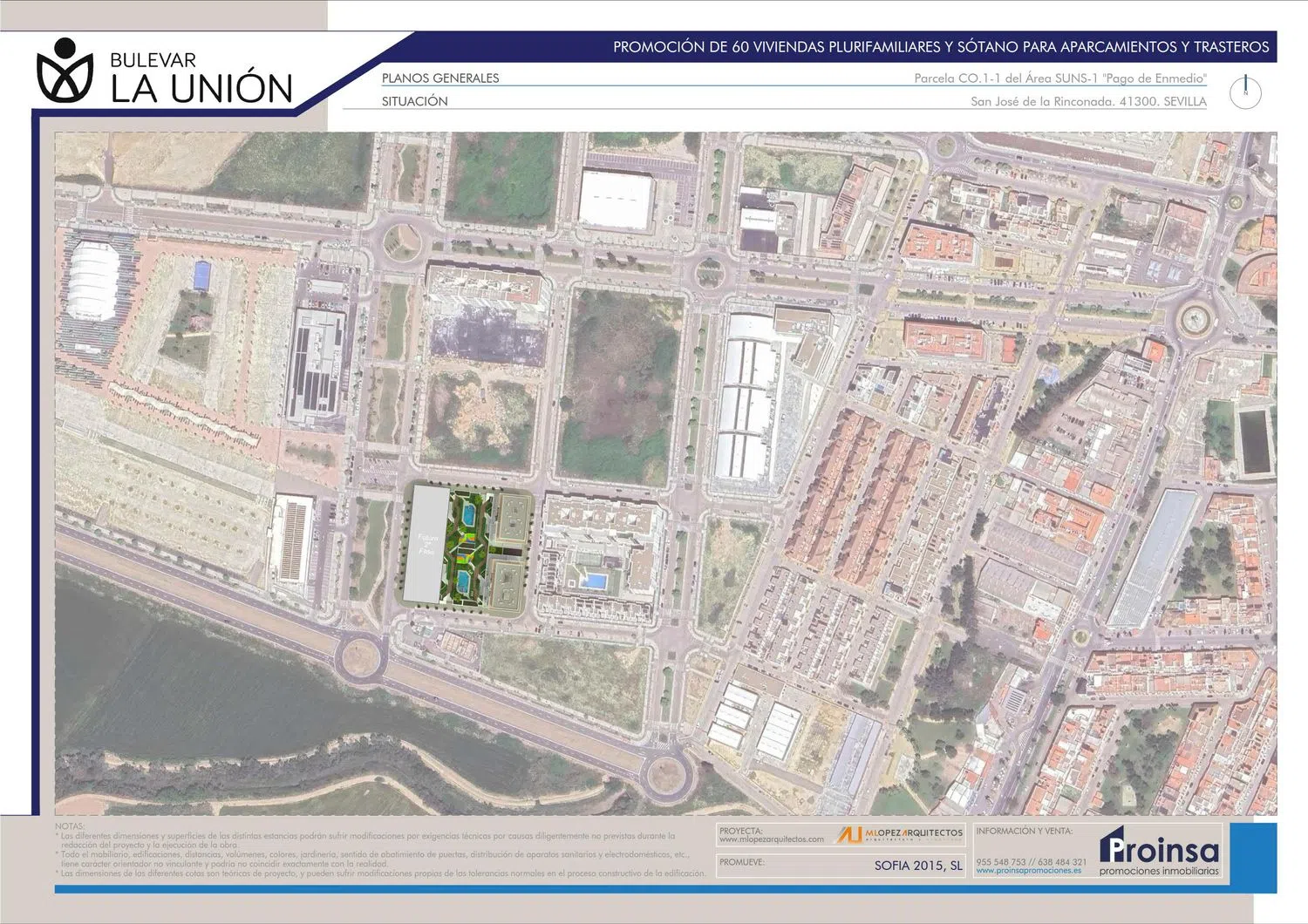1308x924 pixels.
Task: Click the Proinsa company logo
Action: click(x=1159, y=850)
